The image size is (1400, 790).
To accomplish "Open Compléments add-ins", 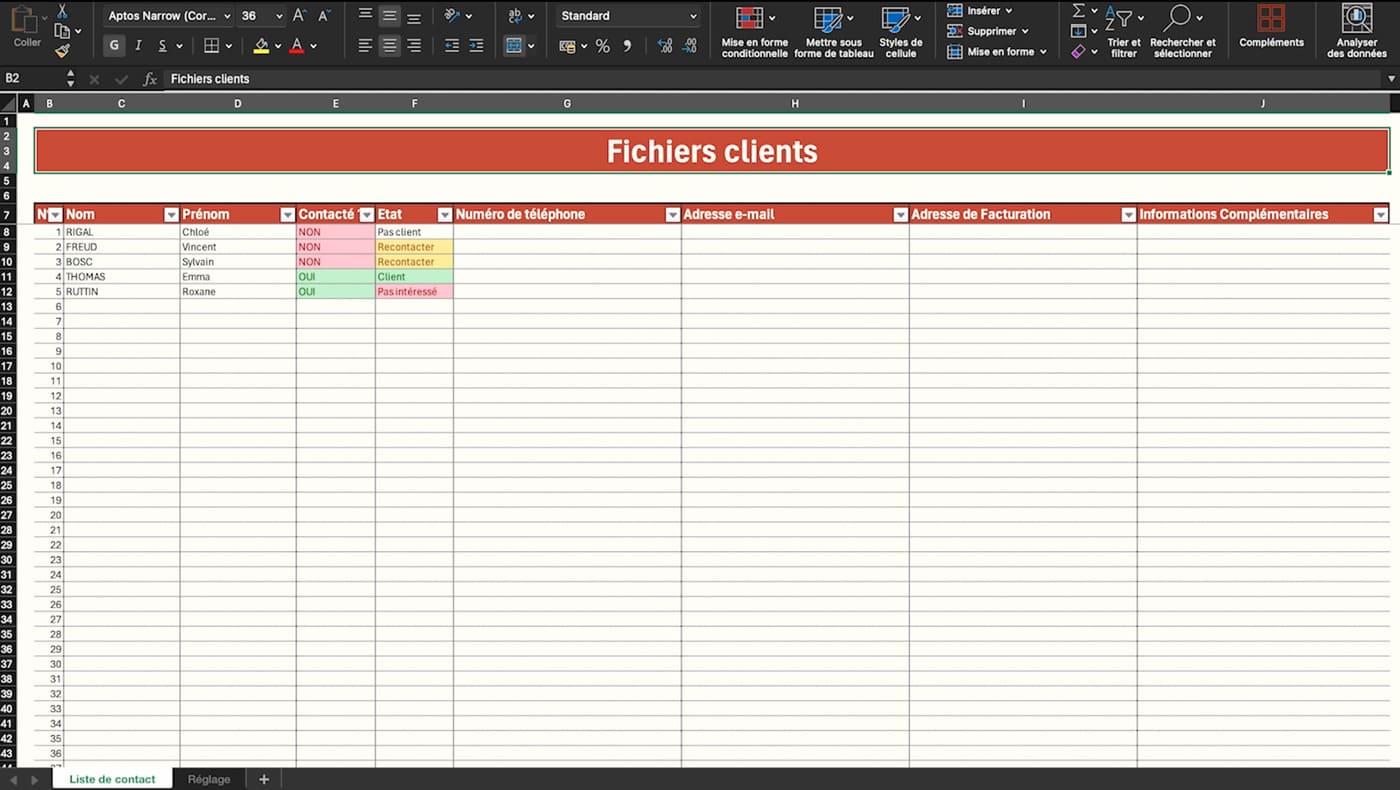I will tap(1271, 26).
